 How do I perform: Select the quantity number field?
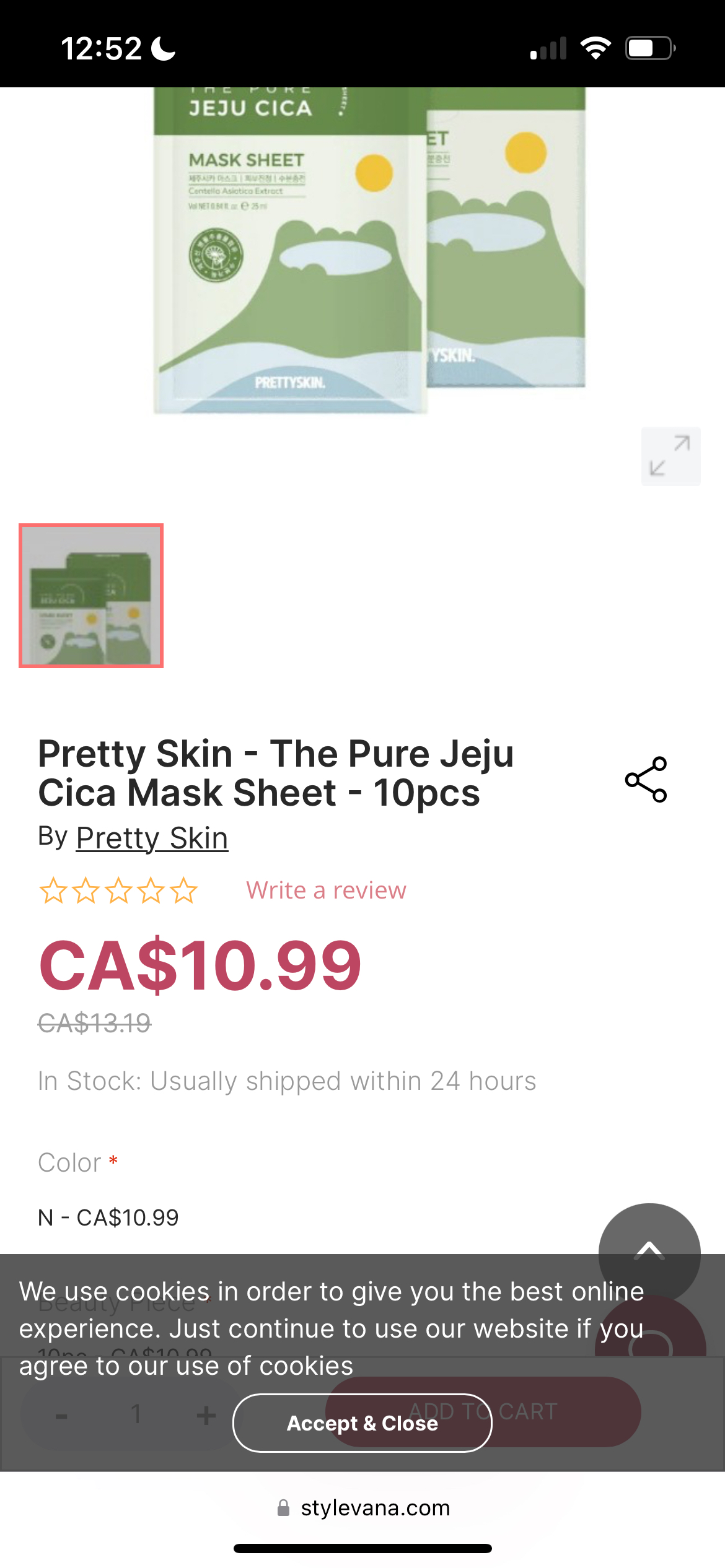coord(136,1415)
